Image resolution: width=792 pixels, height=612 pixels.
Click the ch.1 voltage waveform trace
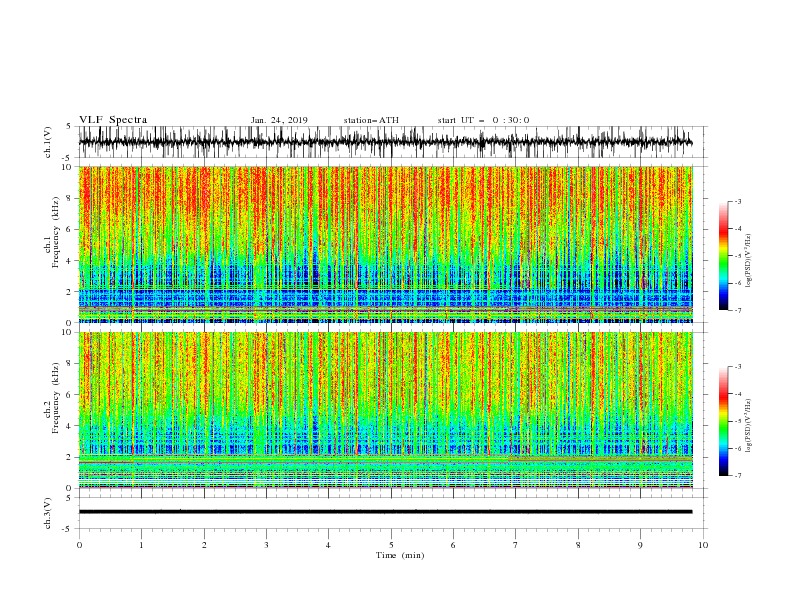[x=385, y=142]
